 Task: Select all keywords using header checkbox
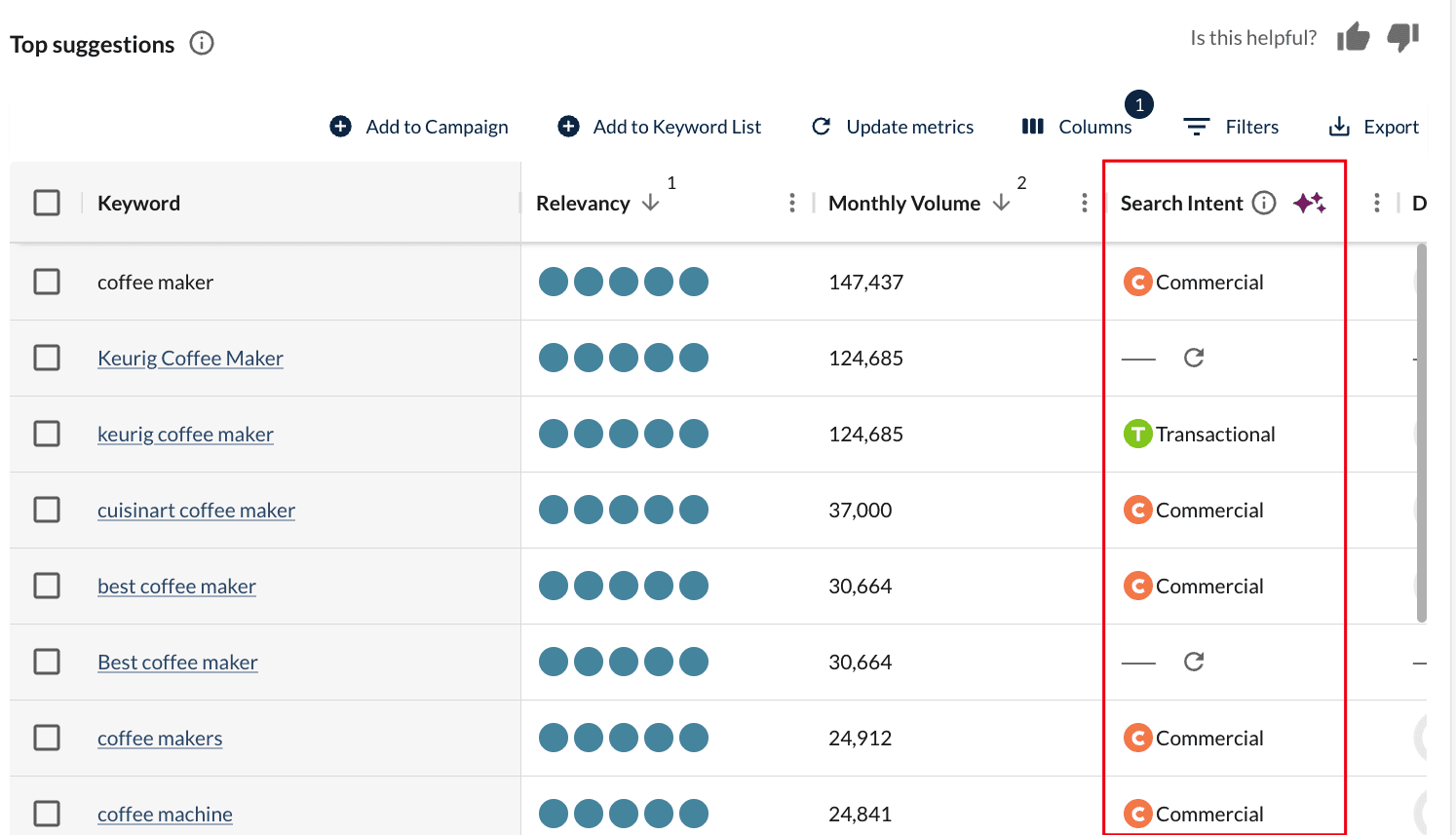click(46, 202)
